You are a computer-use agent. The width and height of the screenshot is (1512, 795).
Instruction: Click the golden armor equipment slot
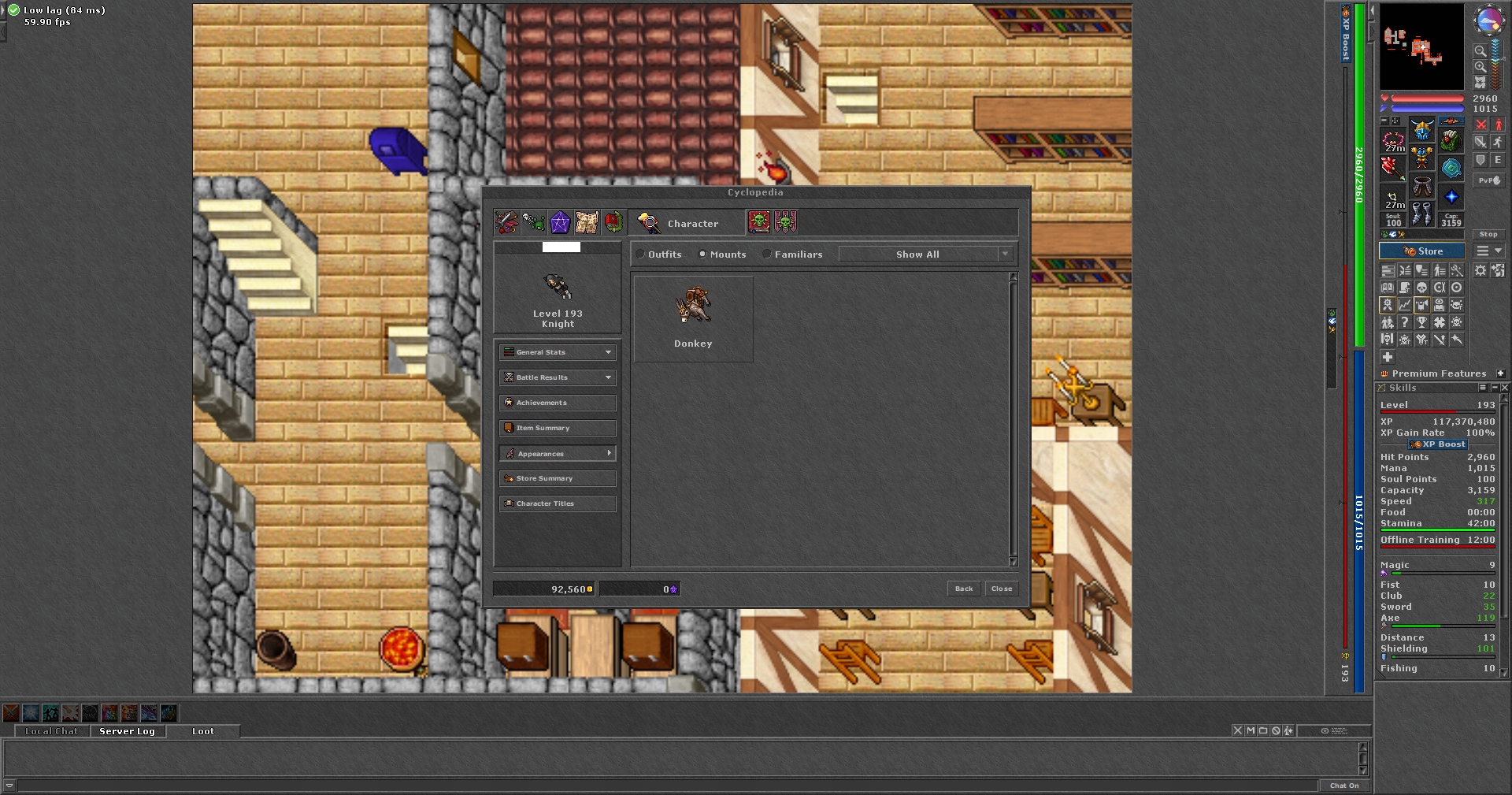(1422, 159)
